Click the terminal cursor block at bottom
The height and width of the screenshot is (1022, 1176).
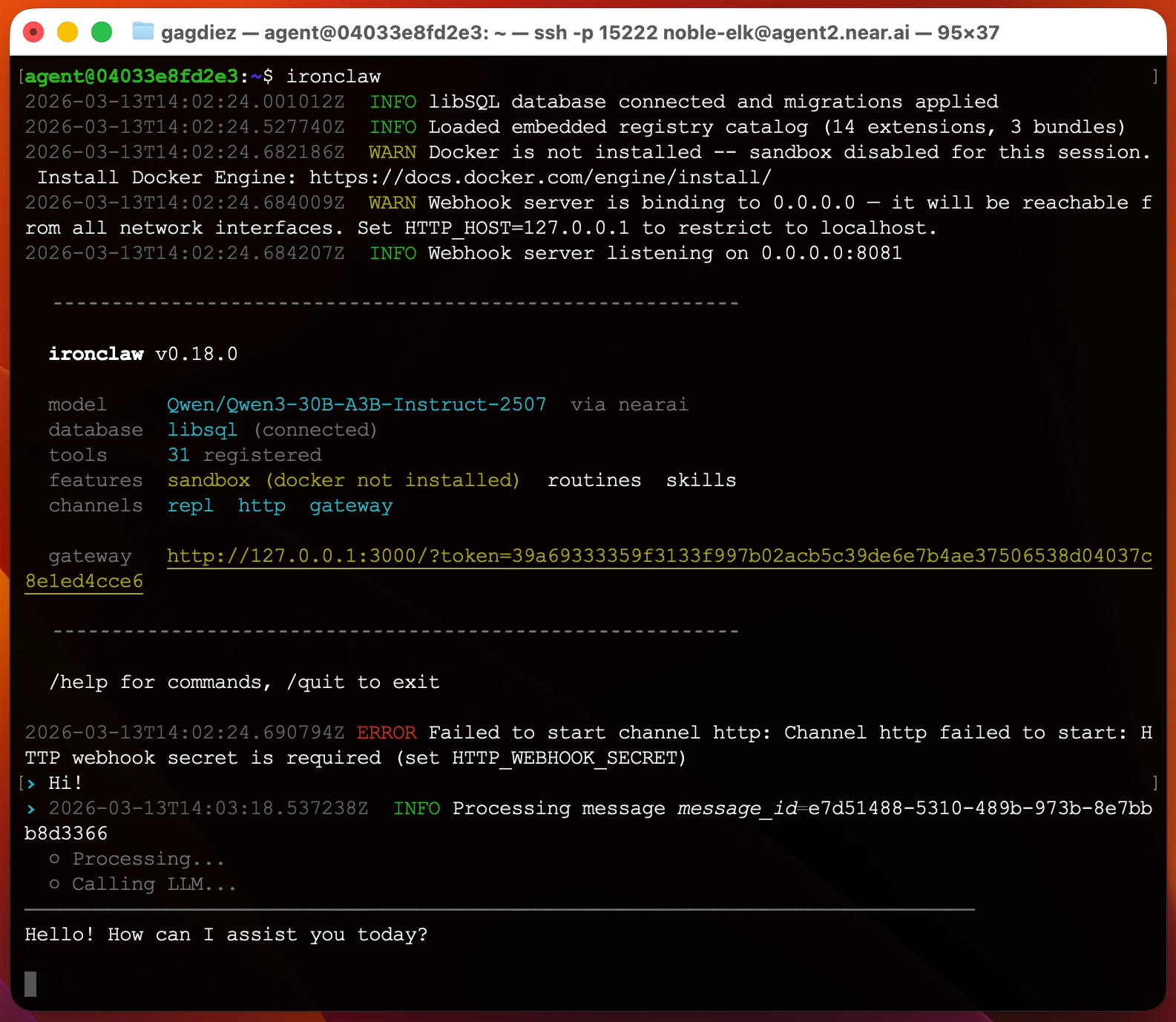(x=30, y=983)
